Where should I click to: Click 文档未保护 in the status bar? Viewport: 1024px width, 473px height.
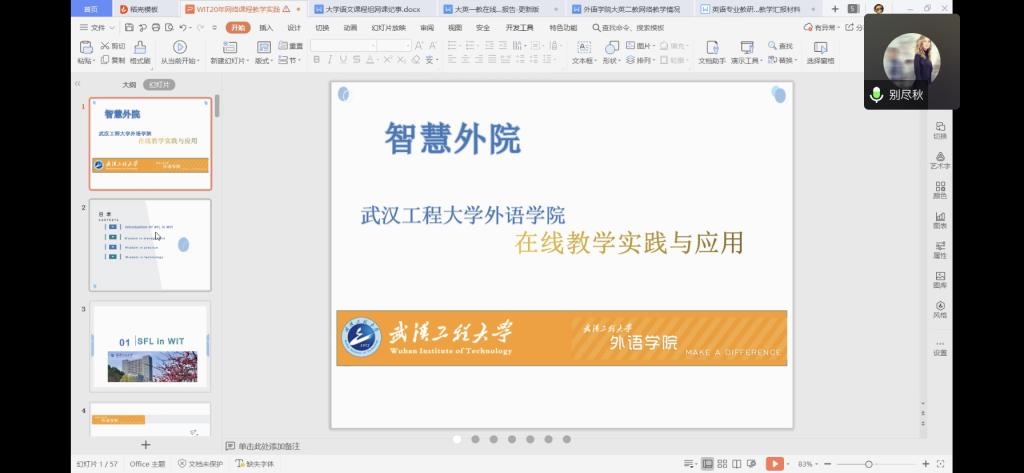tap(200, 464)
